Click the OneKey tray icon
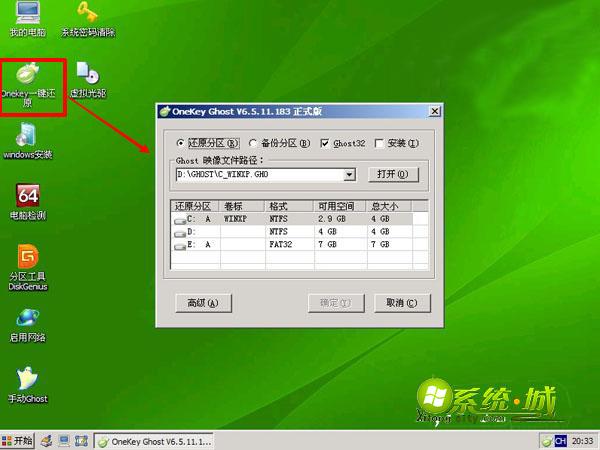The width and height of the screenshot is (600, 450). point(548,442)
